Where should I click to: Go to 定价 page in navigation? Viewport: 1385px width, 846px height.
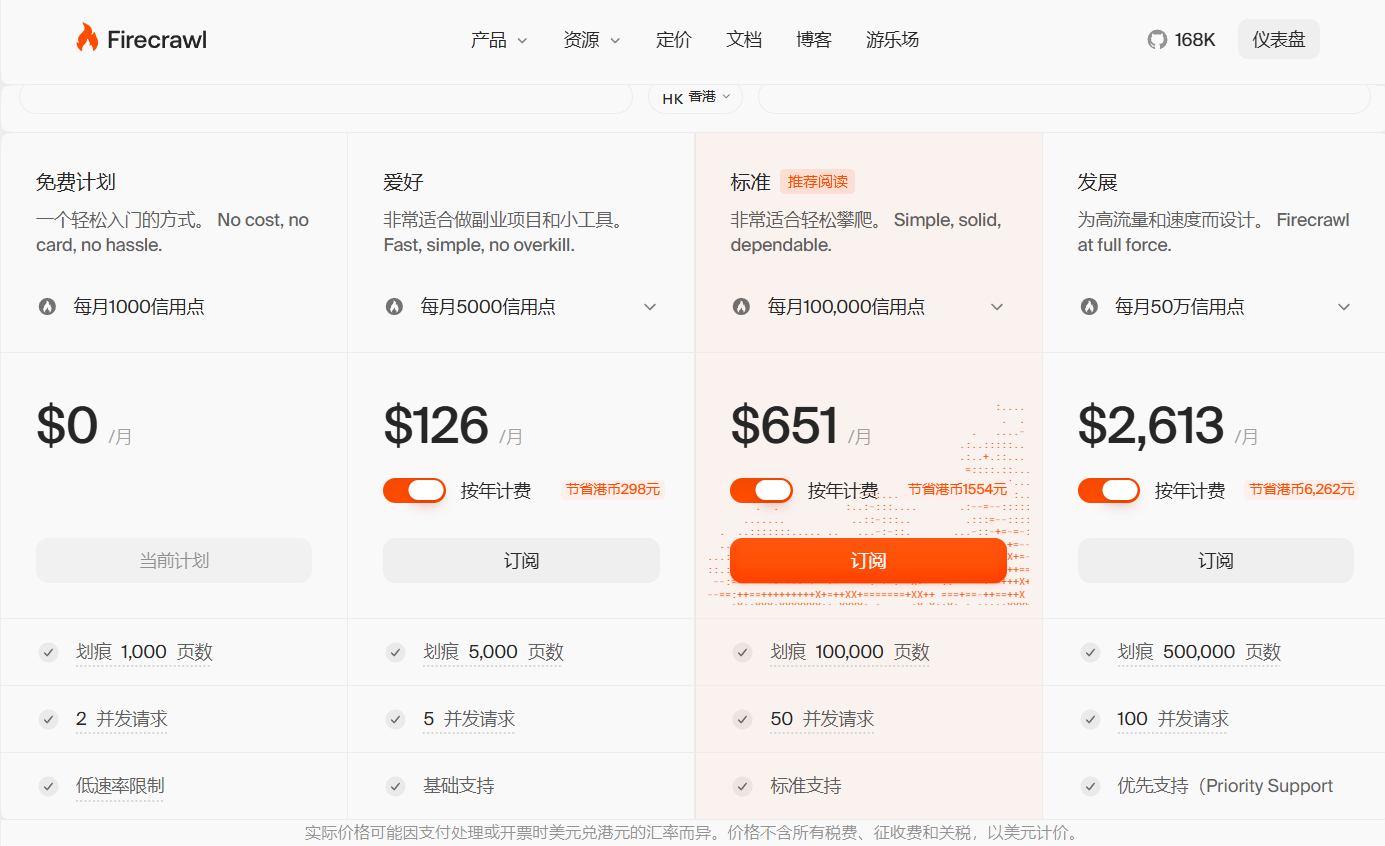(674, 40)
